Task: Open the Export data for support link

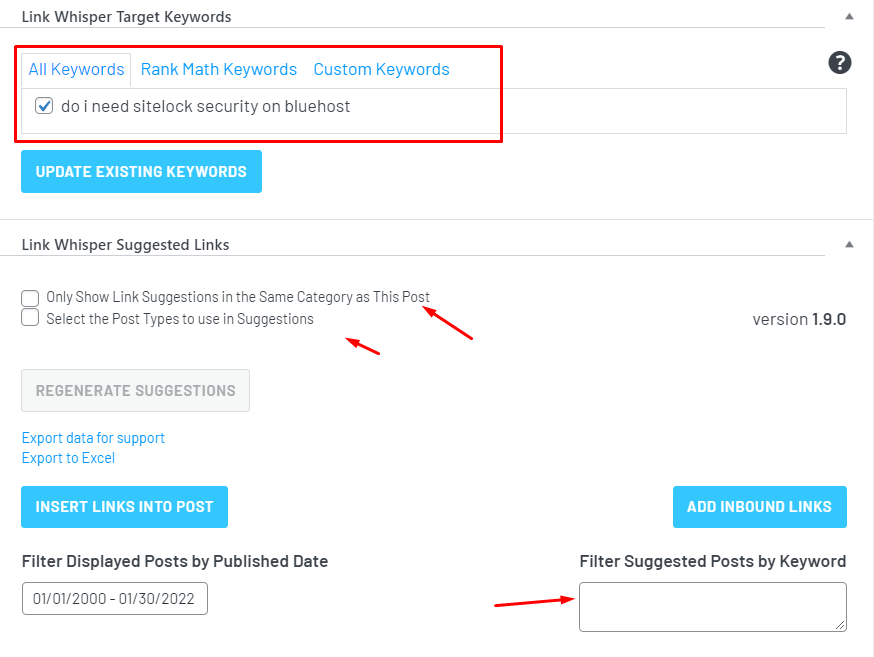Action: coord(93,438)
